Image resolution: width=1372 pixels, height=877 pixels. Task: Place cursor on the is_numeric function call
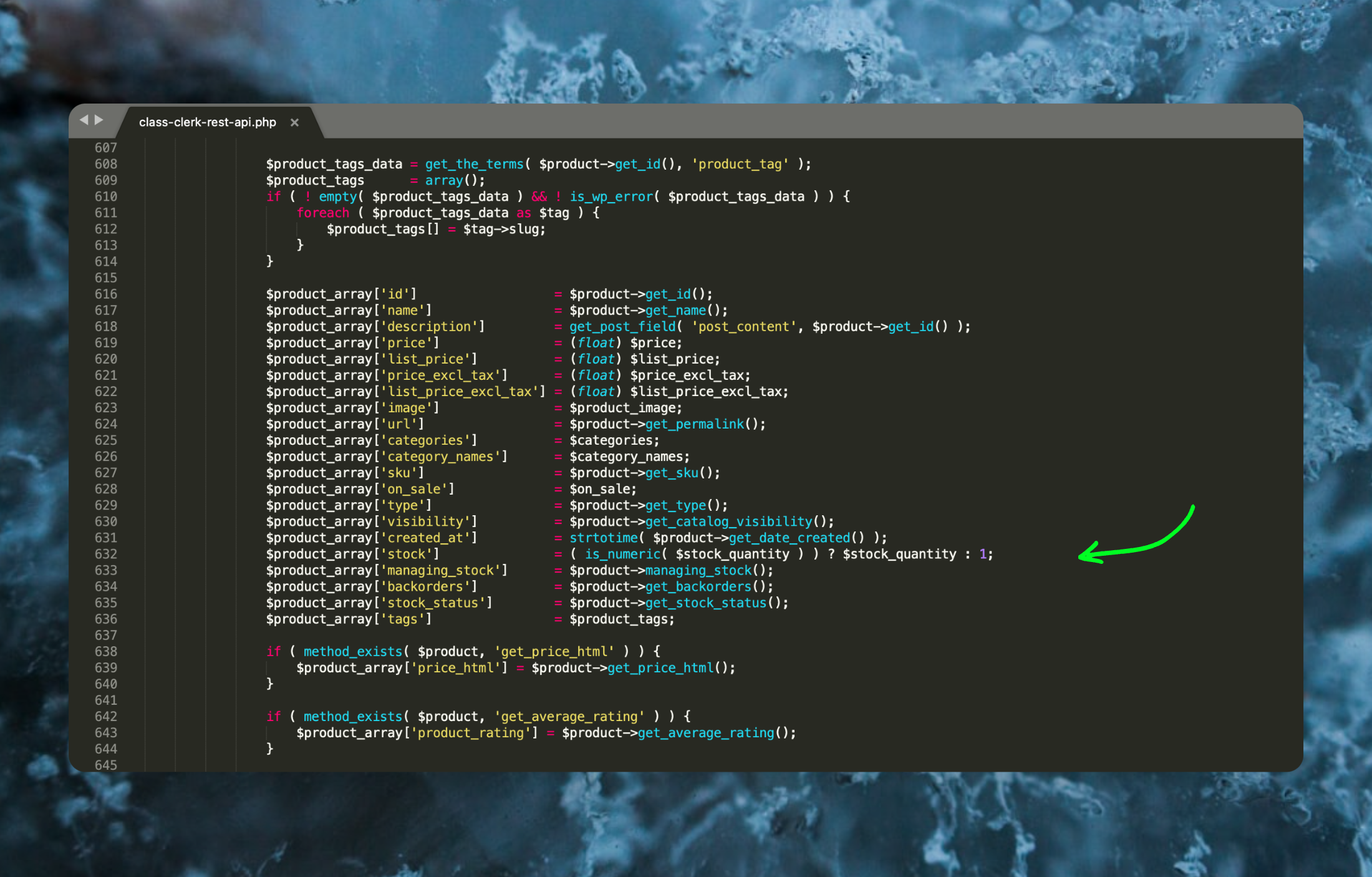(622, 554)
